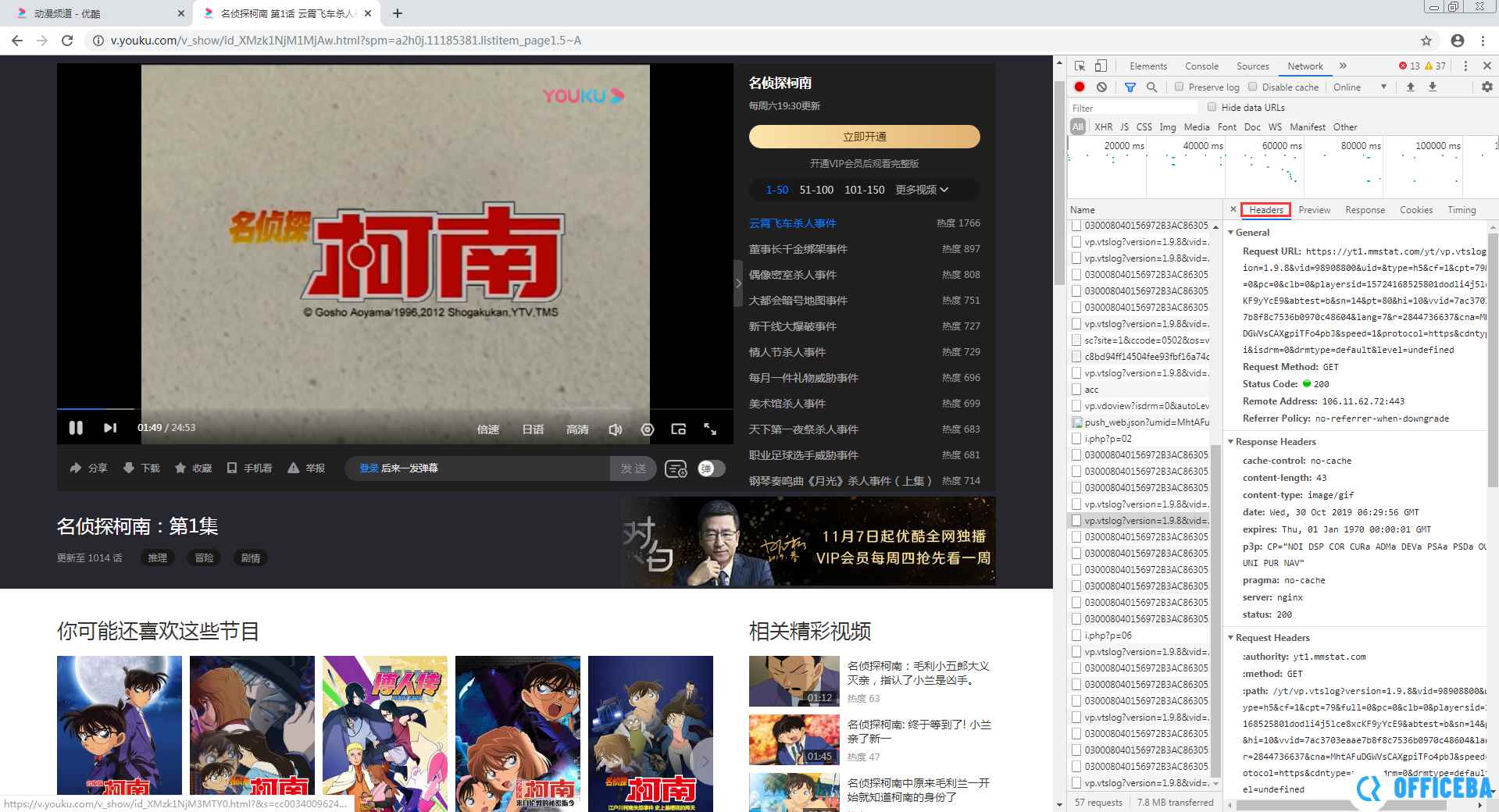Screen dimensions: 1499x812
Task: Filter network requests by XHR
Action: 1103,126
